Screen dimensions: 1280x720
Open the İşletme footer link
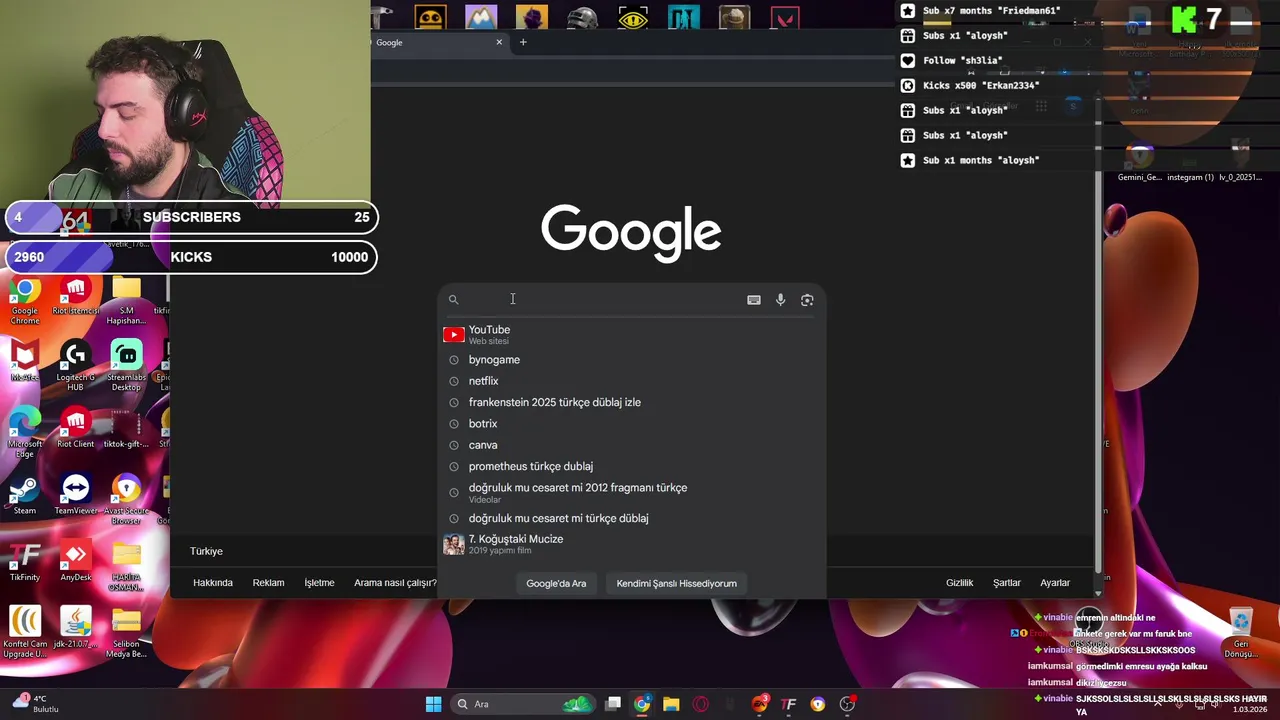pyautogui.click(x=319, y=583)
